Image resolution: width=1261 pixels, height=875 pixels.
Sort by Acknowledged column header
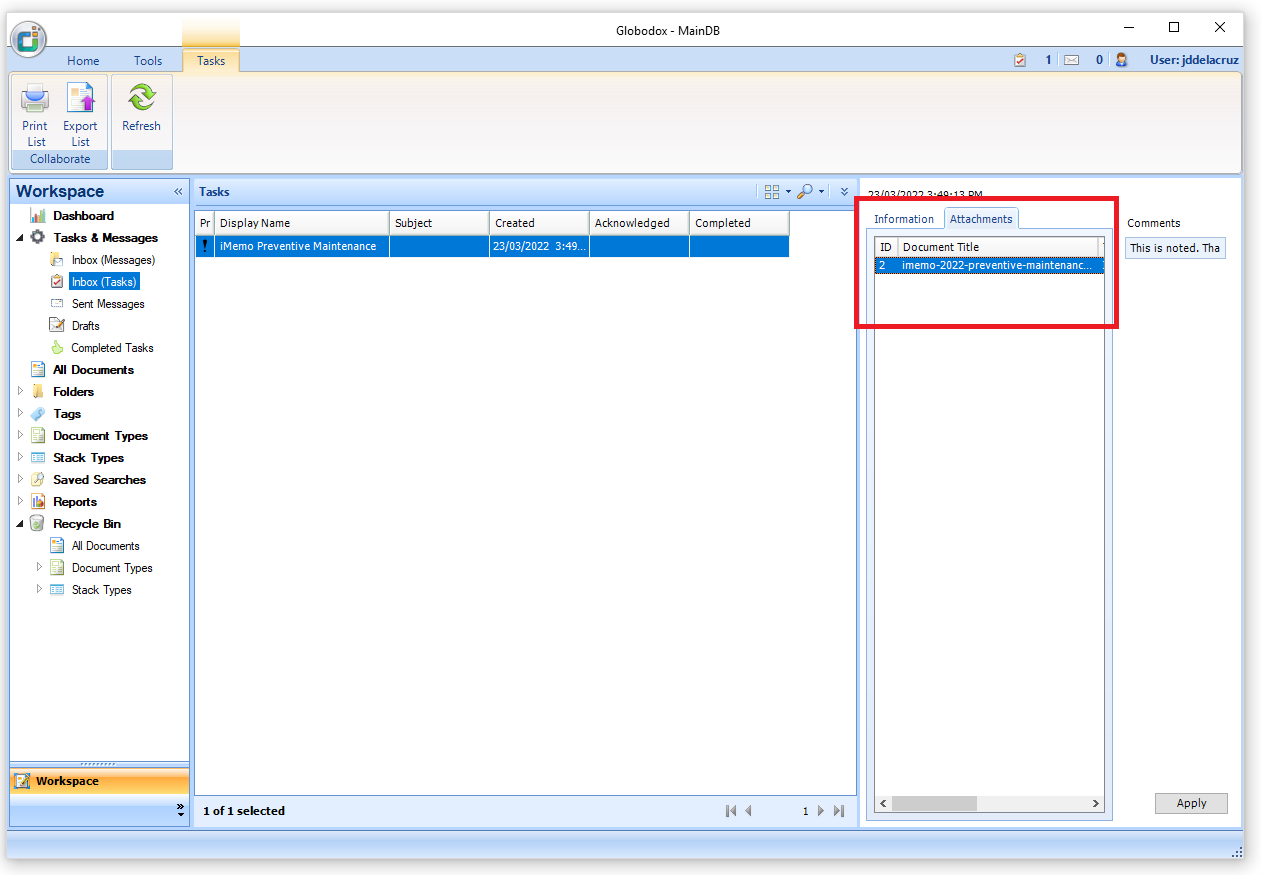(x=639, y=223)
